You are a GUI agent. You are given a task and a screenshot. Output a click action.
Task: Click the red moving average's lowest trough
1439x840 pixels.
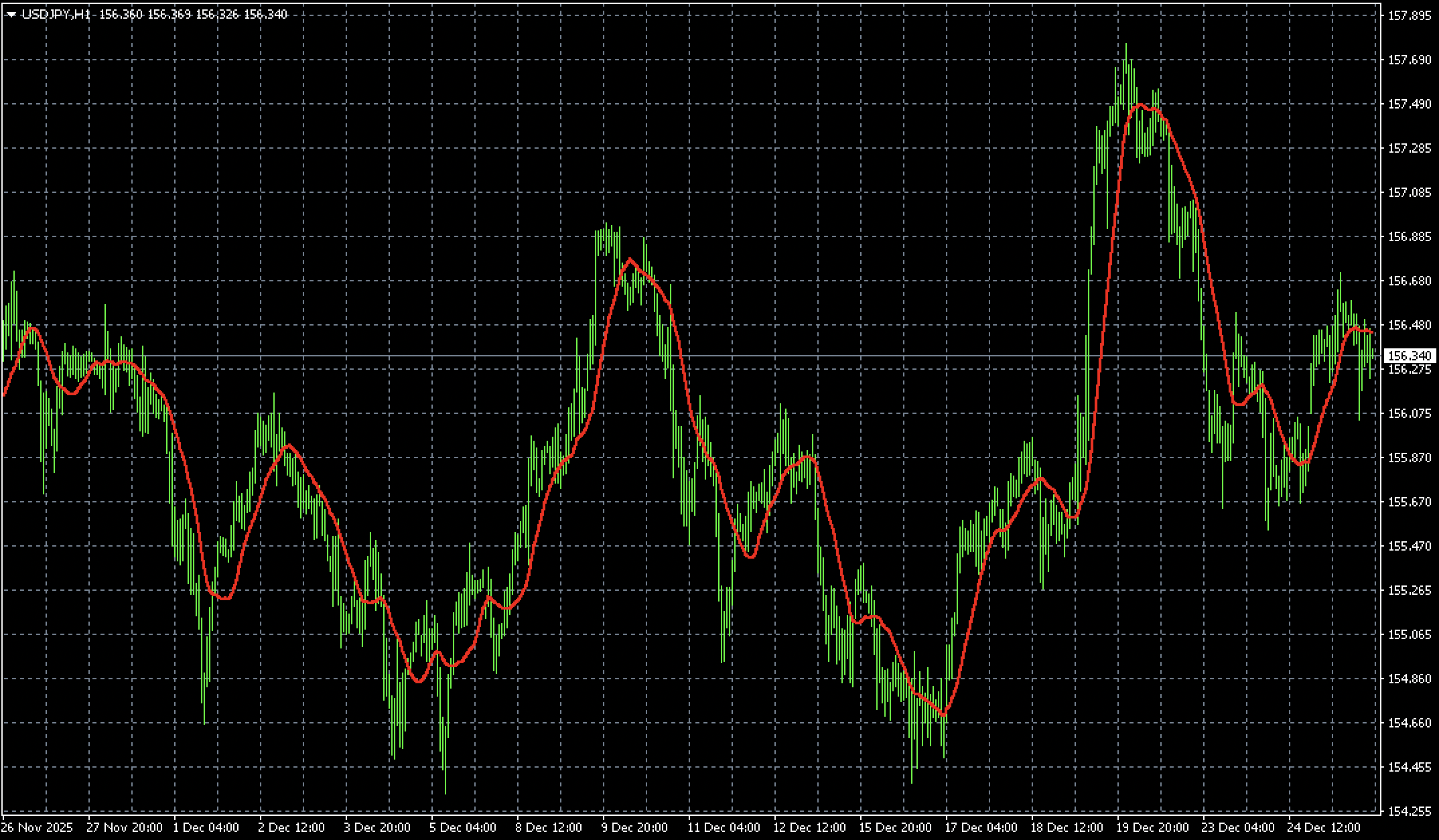[x=943, y=715]
